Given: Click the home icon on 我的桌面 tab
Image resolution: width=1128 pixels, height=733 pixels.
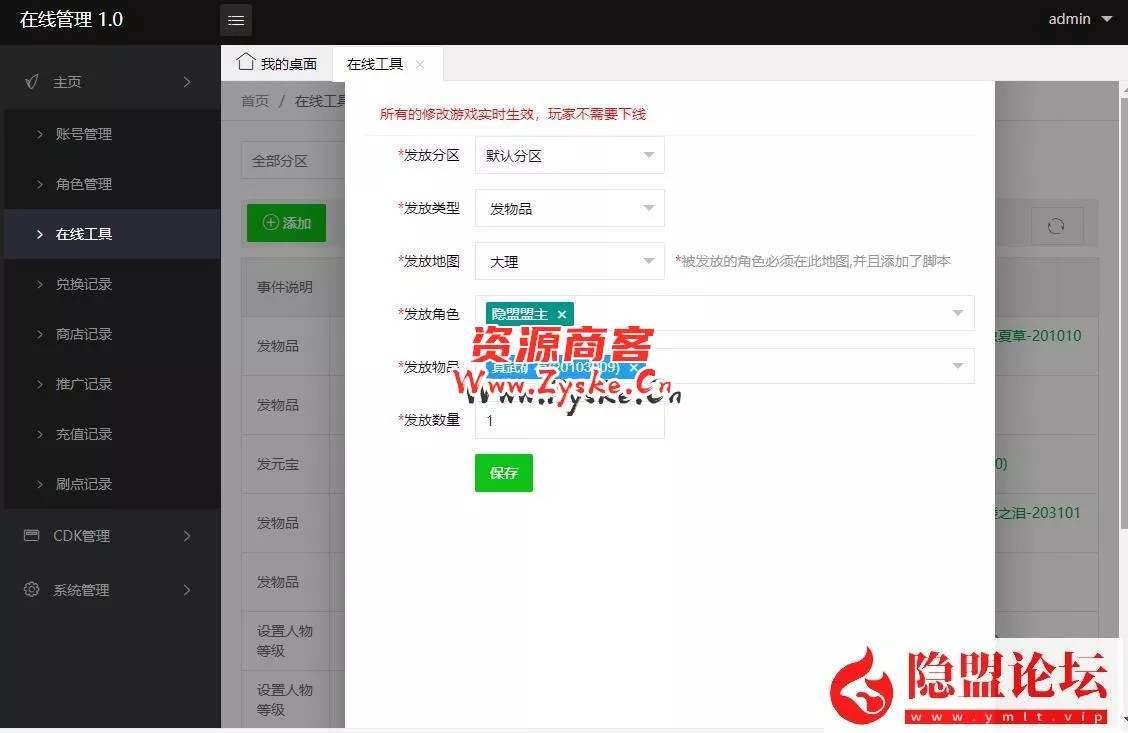Looking at the screenshot, I should click(245, 62).
